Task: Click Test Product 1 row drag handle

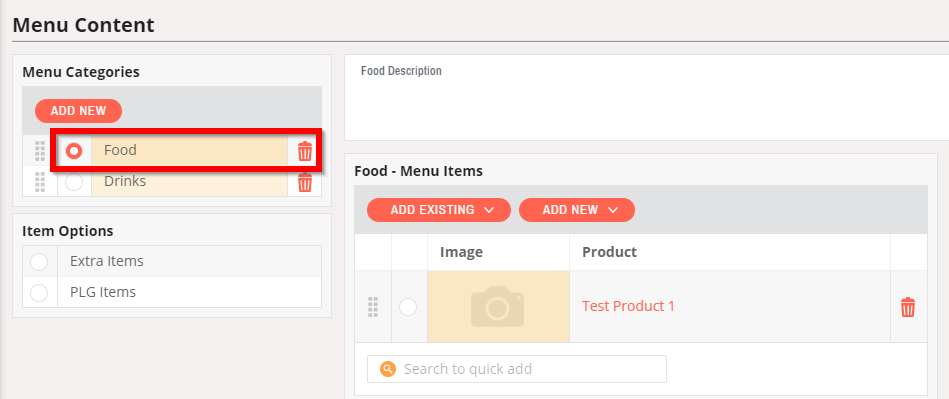Action: click(373, 307)
